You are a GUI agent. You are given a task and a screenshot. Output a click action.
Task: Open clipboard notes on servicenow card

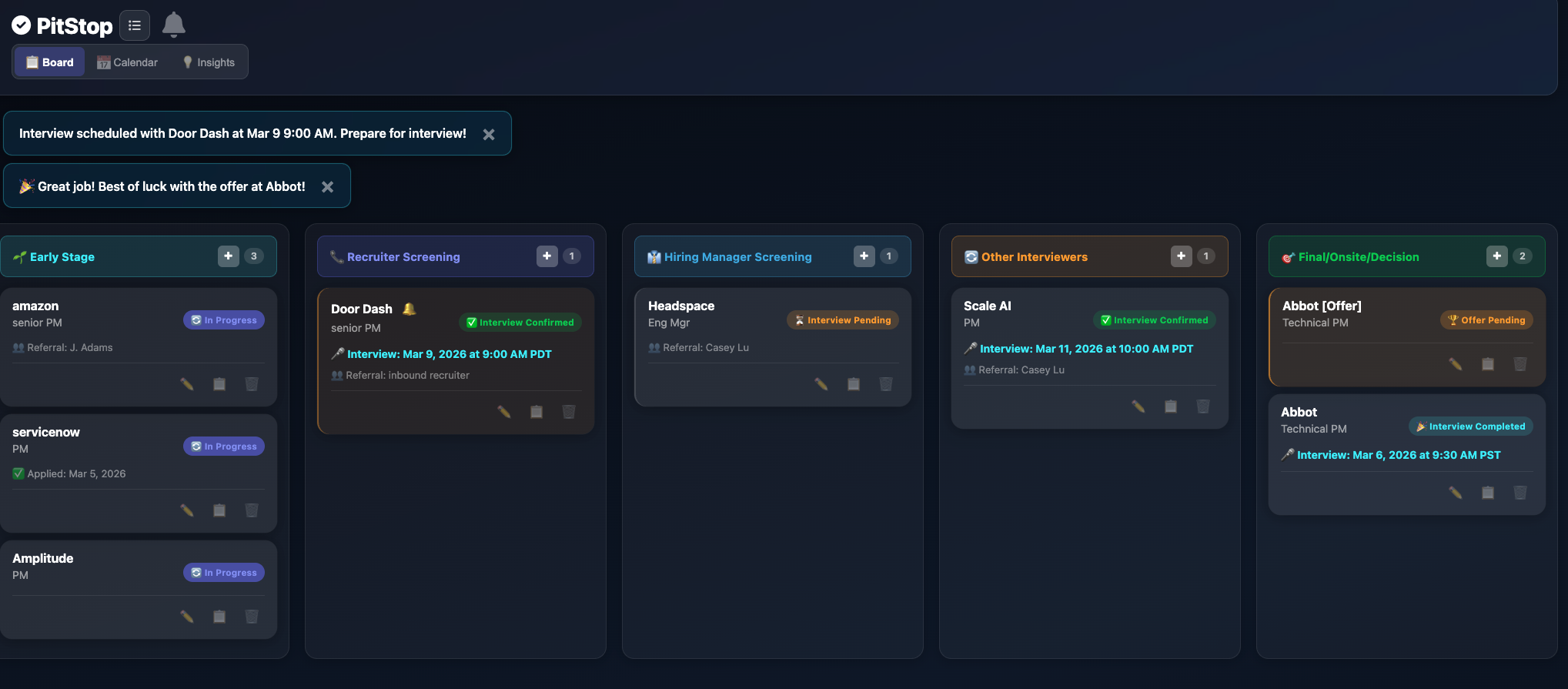pyautogui.click(x=219, y=510)
